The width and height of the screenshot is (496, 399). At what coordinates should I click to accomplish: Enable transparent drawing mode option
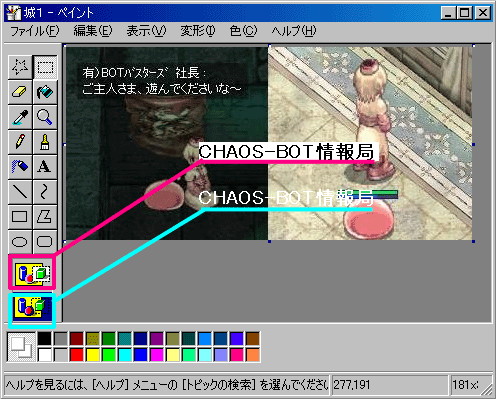[32, 307]
